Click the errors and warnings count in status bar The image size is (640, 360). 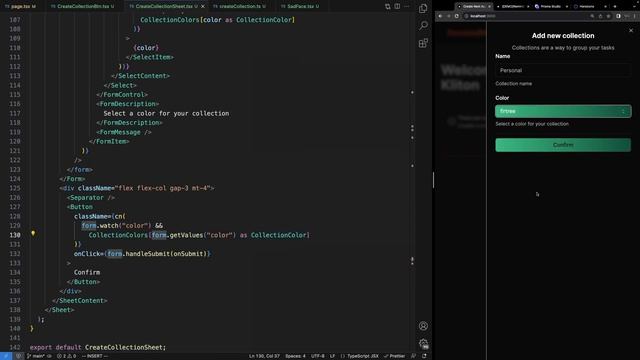point(67,356)
